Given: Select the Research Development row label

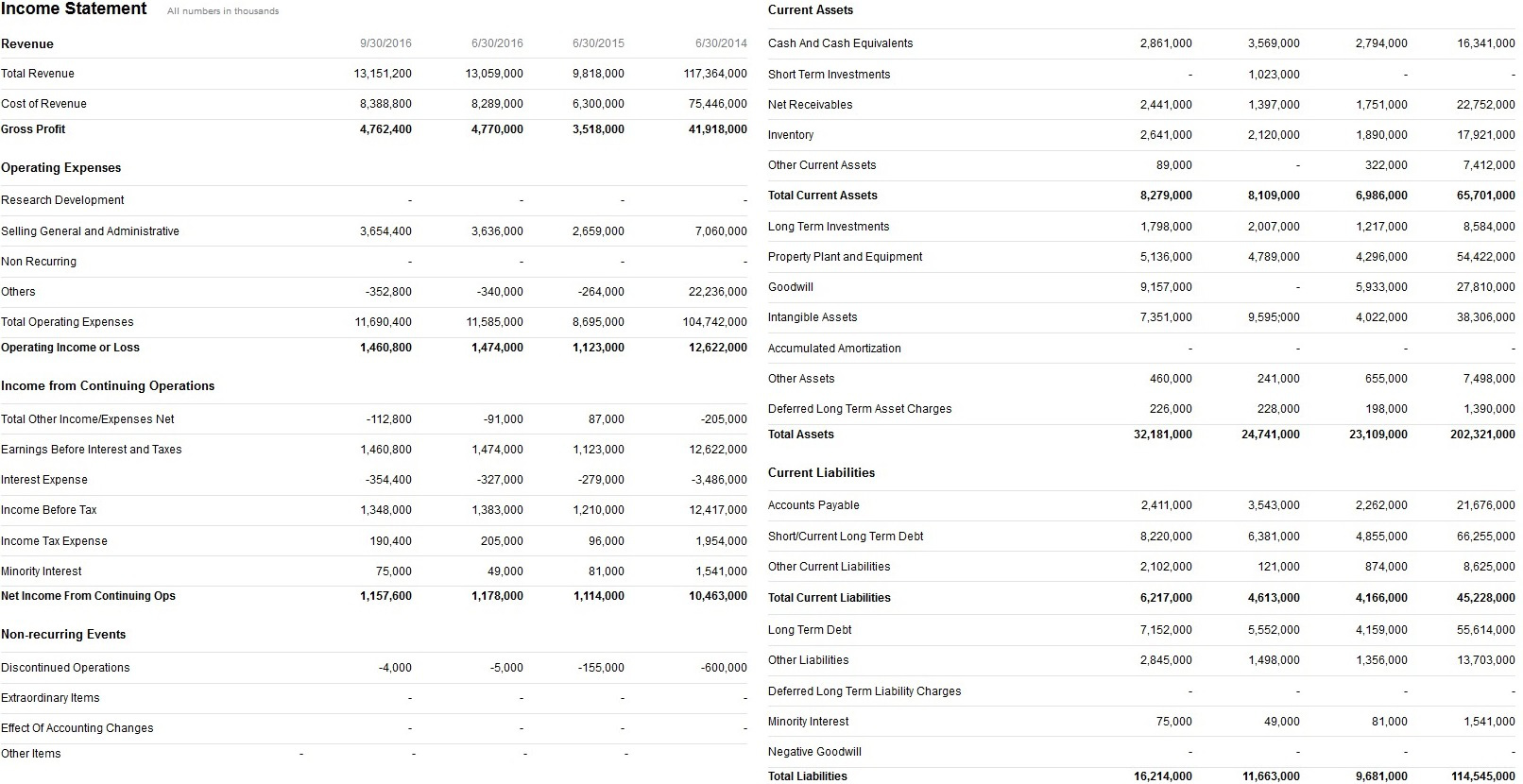Looking at the screenshot, I should [62, 200].
